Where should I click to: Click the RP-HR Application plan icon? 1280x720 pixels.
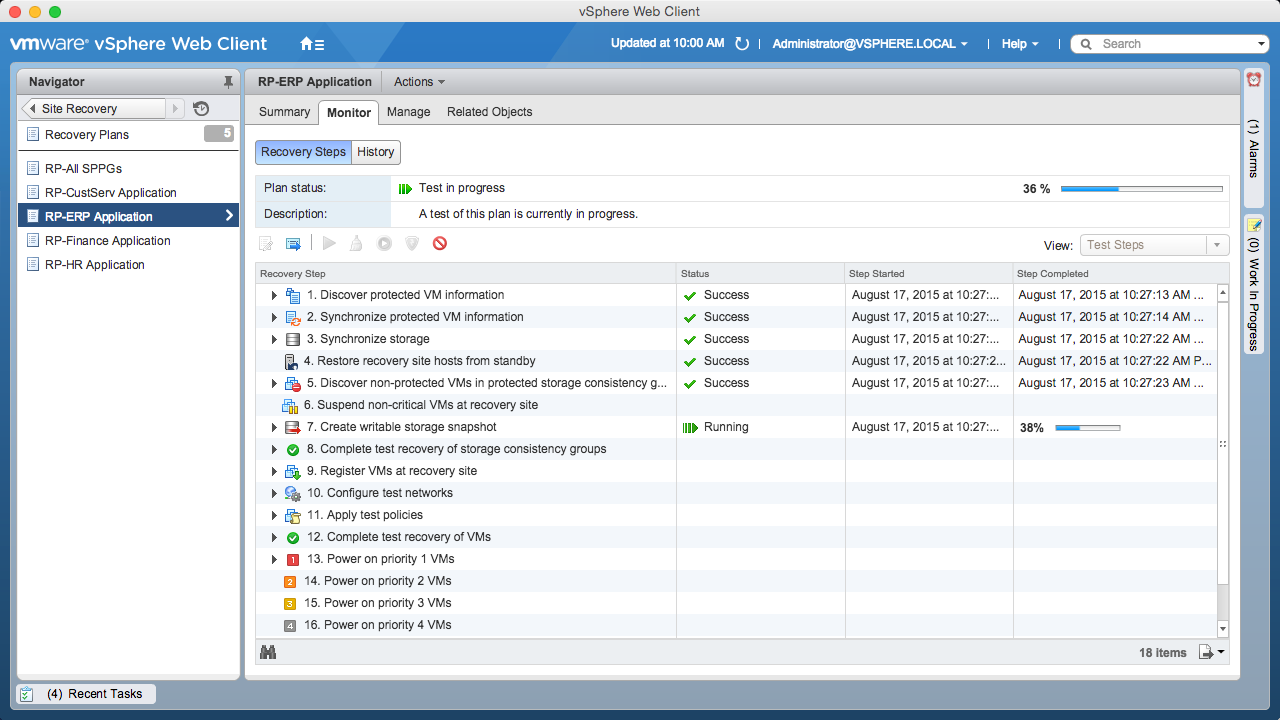click(34, 265)
